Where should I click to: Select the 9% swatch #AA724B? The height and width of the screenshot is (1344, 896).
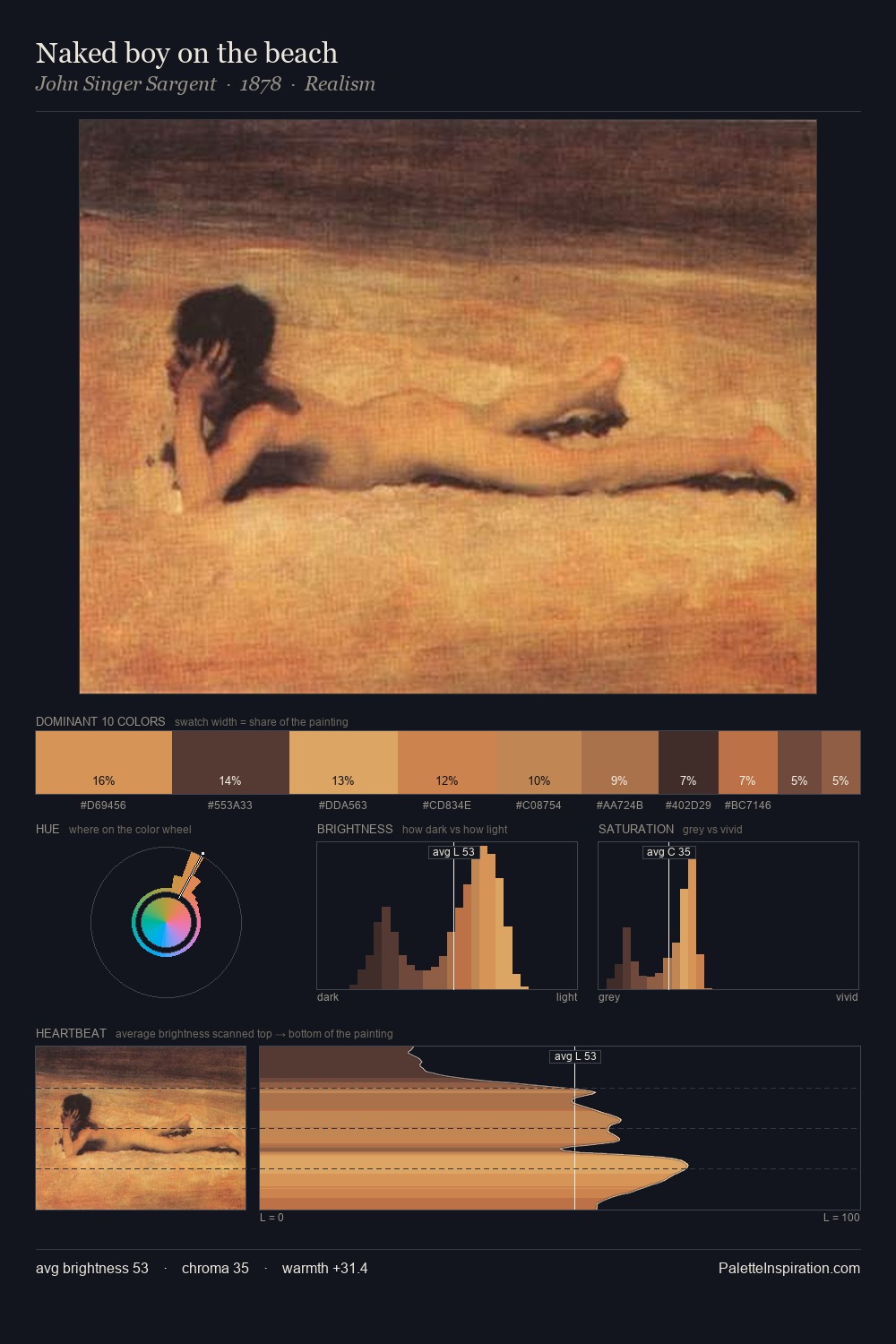point(620,762)
